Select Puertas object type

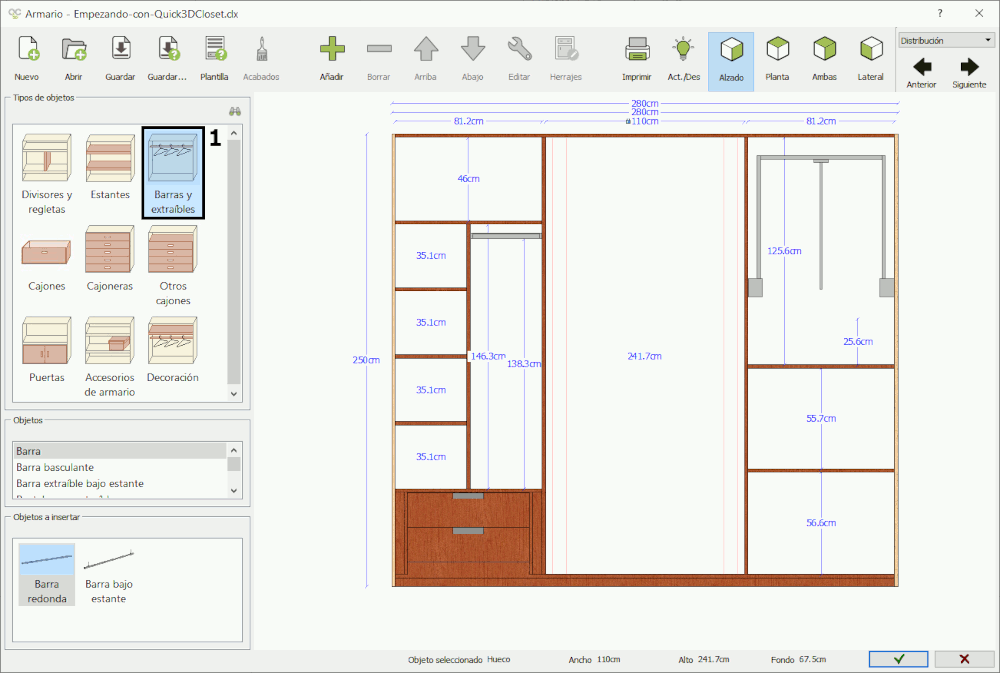click(47, 350)
